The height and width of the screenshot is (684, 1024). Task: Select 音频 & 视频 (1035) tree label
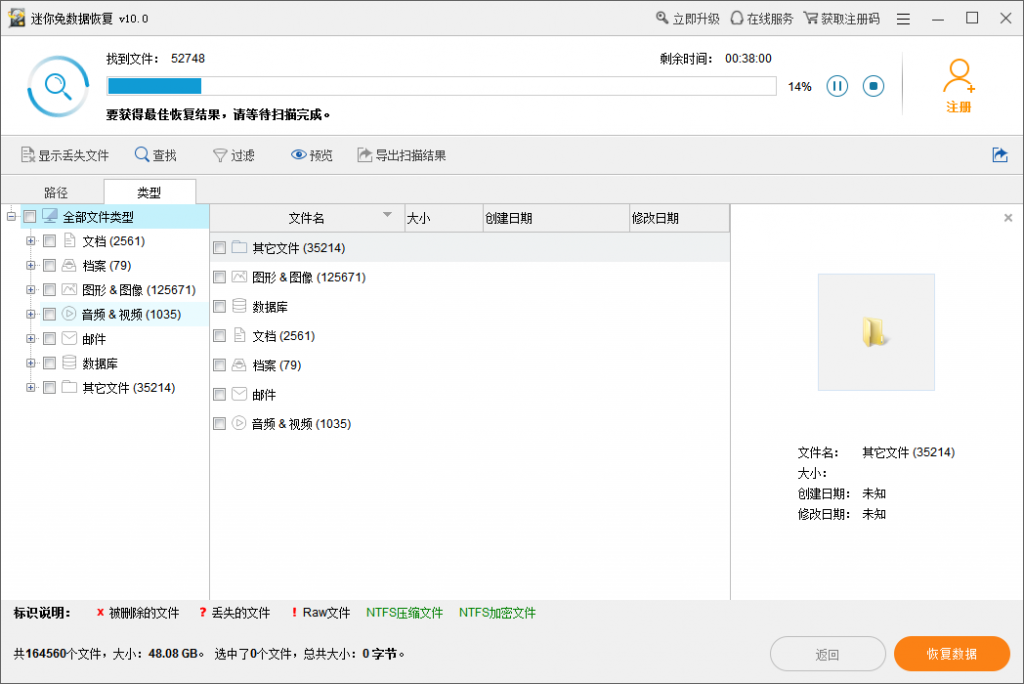(131, 314)
